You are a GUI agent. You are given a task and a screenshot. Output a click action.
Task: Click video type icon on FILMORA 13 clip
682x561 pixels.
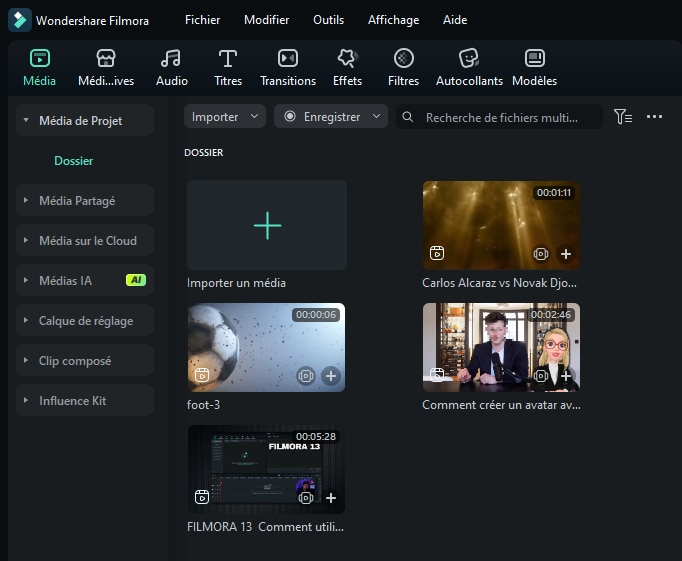202,497
